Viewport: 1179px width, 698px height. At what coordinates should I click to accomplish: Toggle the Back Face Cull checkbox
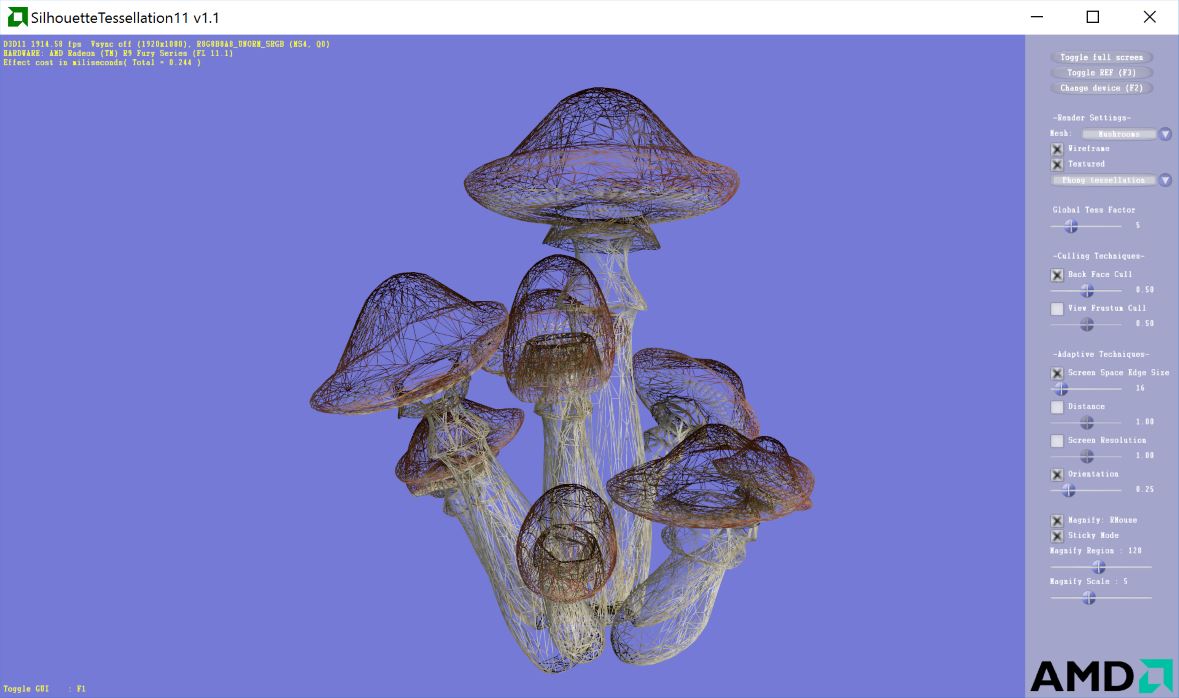pyautogui.click(x=1057, y=275)
